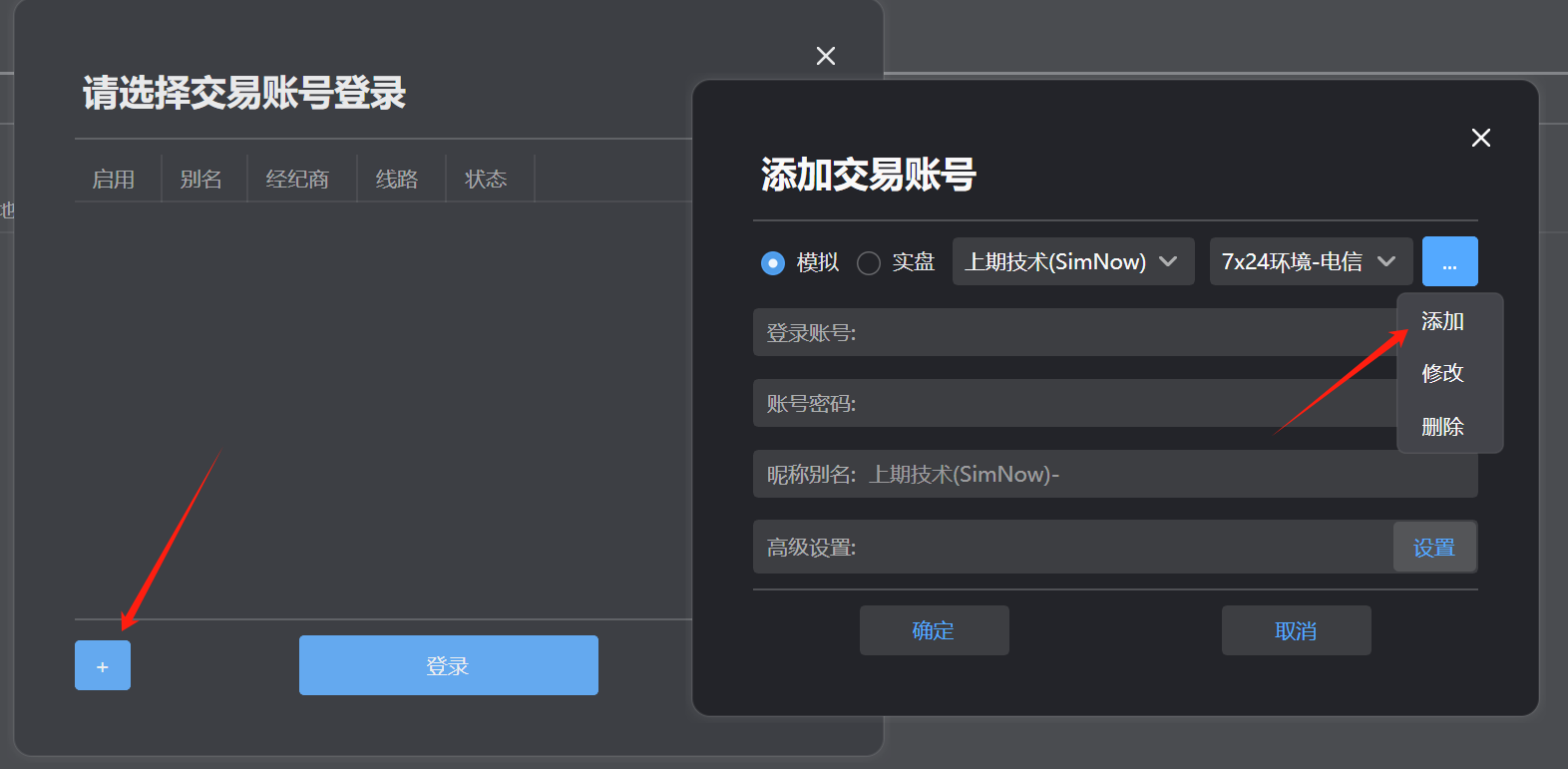This screenshot has height=769, width=1568.
Task: Open the 7x24环境-电信 line dropdown
Action: click(x=1310, y=262)
